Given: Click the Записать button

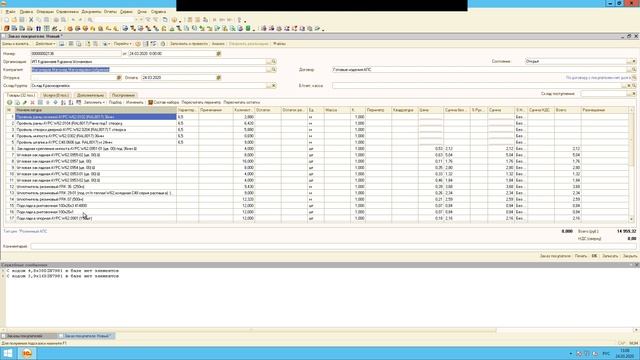Looking at the screenshot, I should [x=610, y=256].
